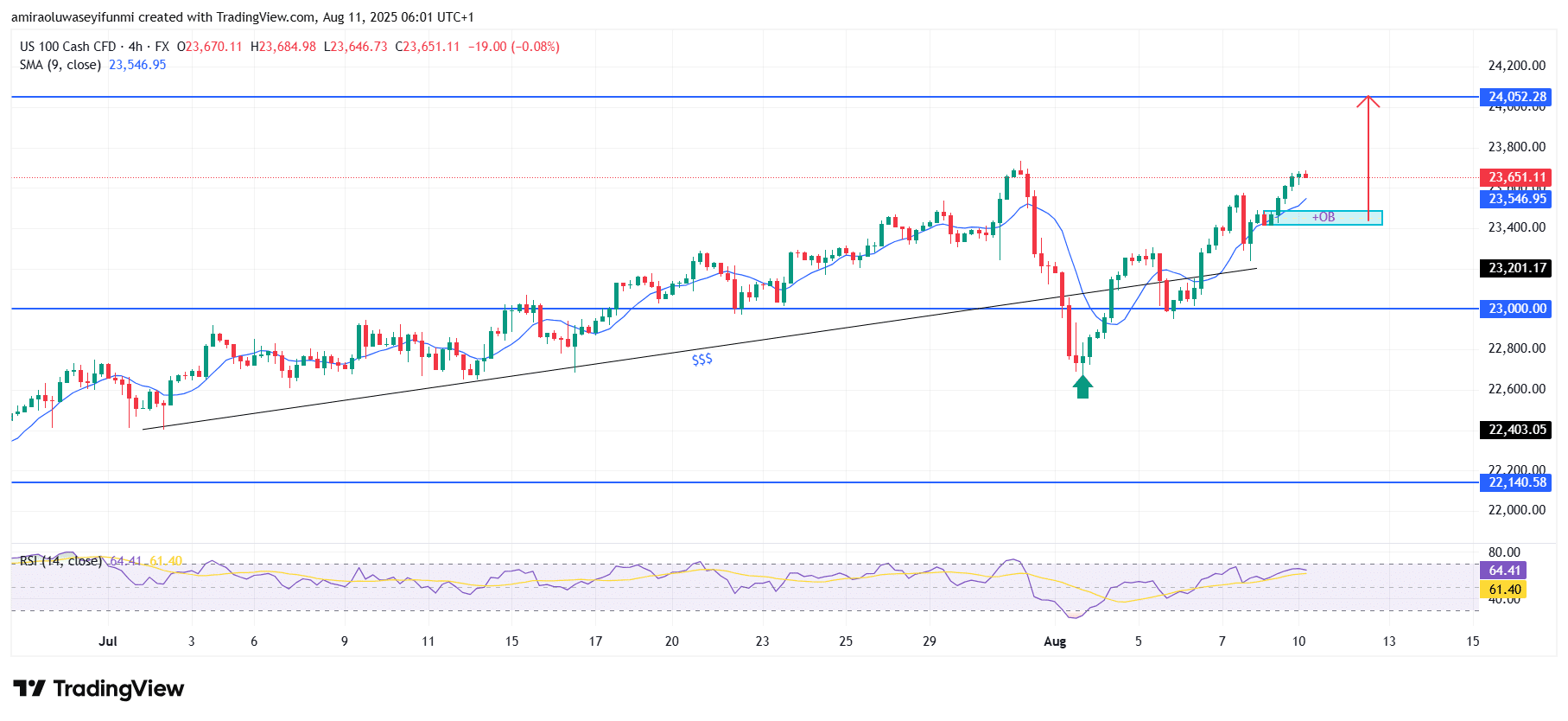
Task: Click the green up-arrow marker below candles
Action: pyautogui.click(x=1082, y=386)
